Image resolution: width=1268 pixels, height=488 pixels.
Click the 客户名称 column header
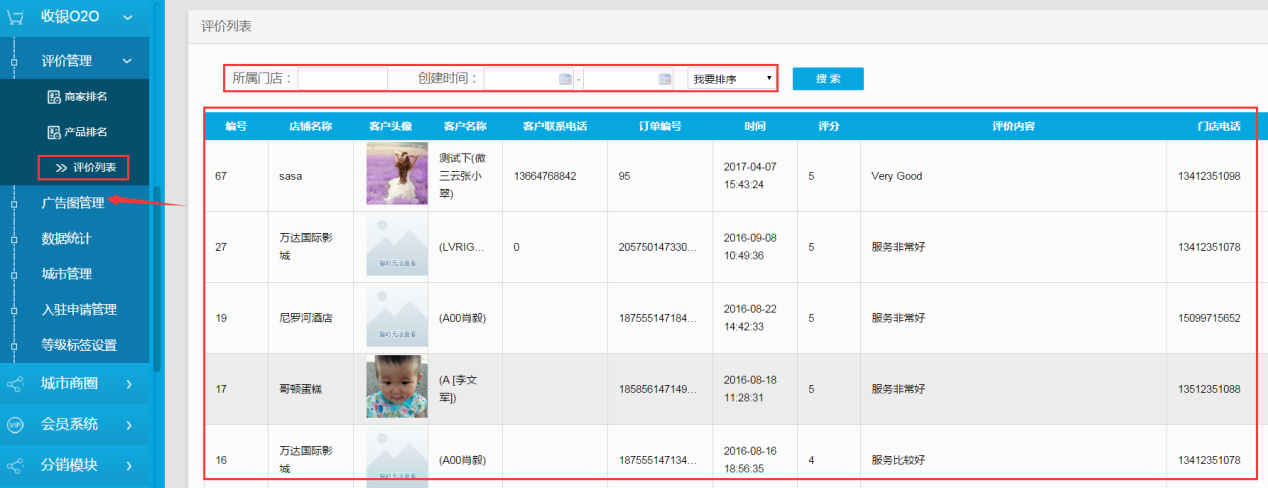point(464,126)
